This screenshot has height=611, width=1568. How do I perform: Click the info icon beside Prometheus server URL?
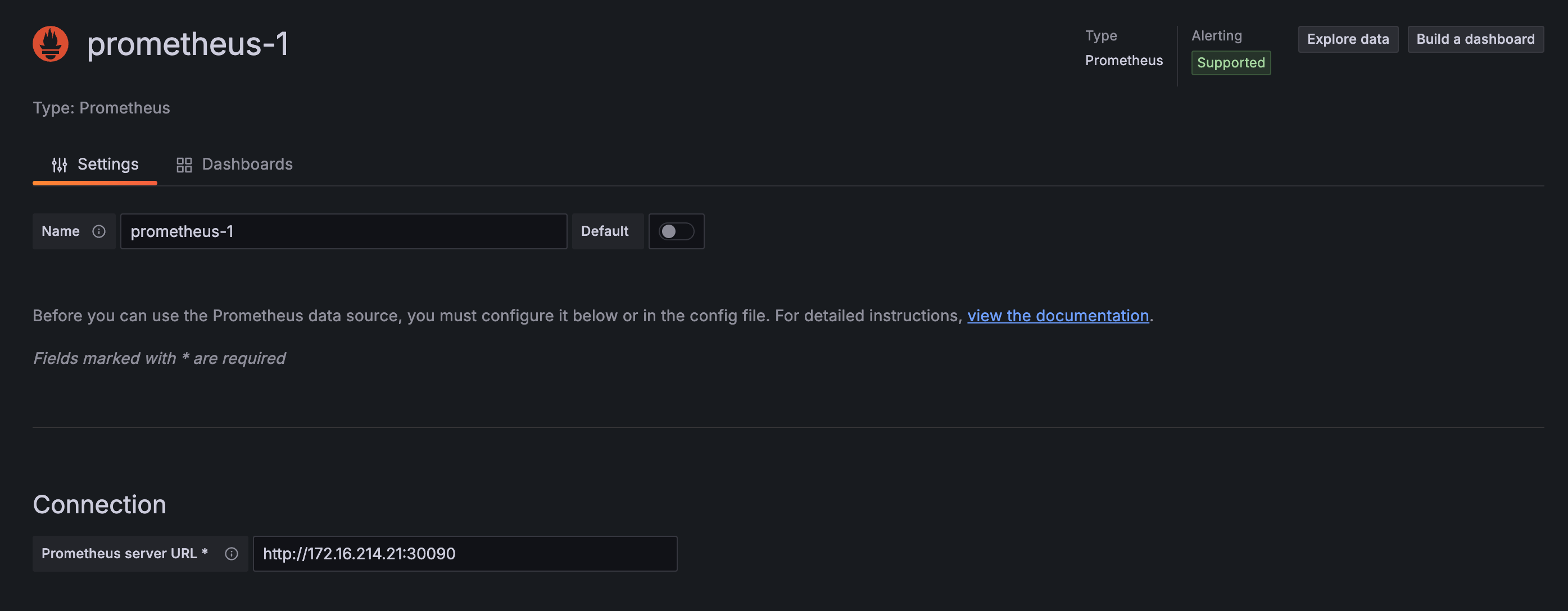232,553
